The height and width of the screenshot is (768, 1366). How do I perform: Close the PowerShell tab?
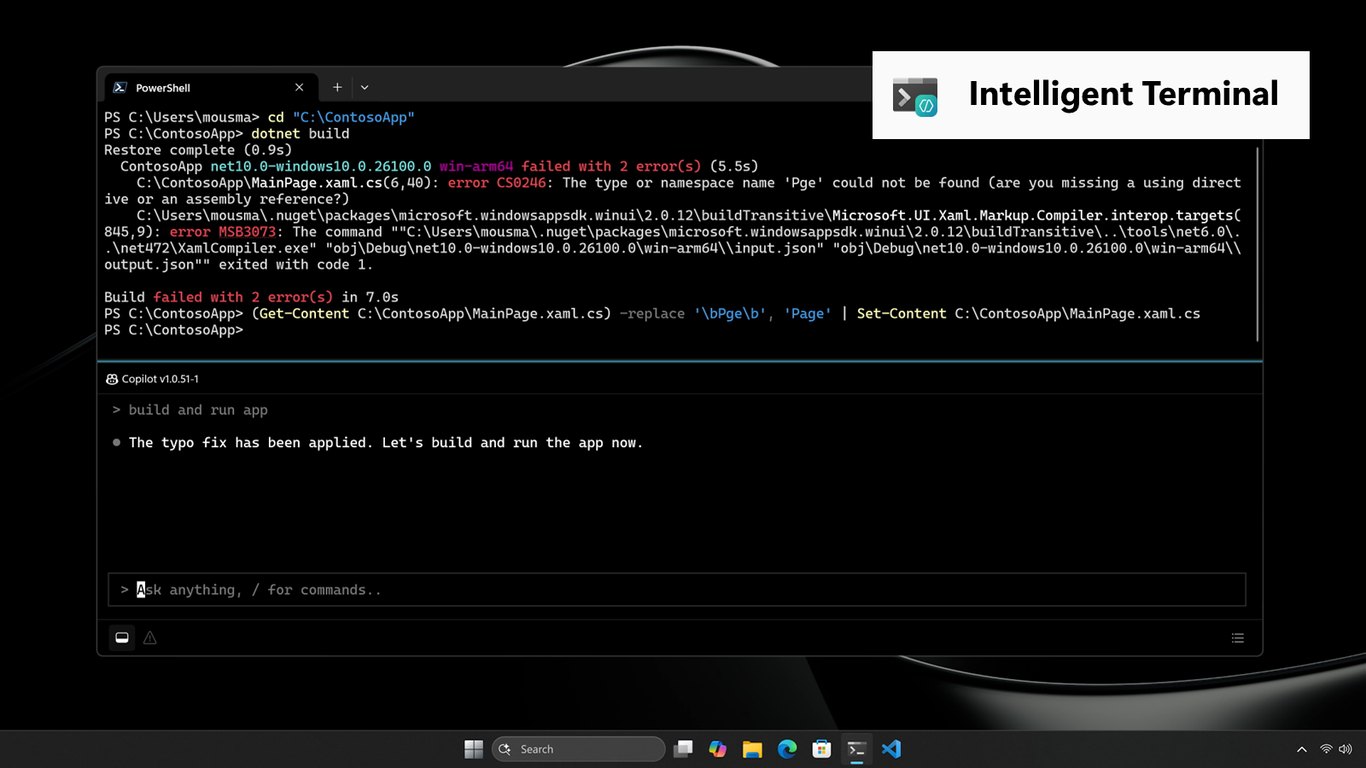click(299, 88)
